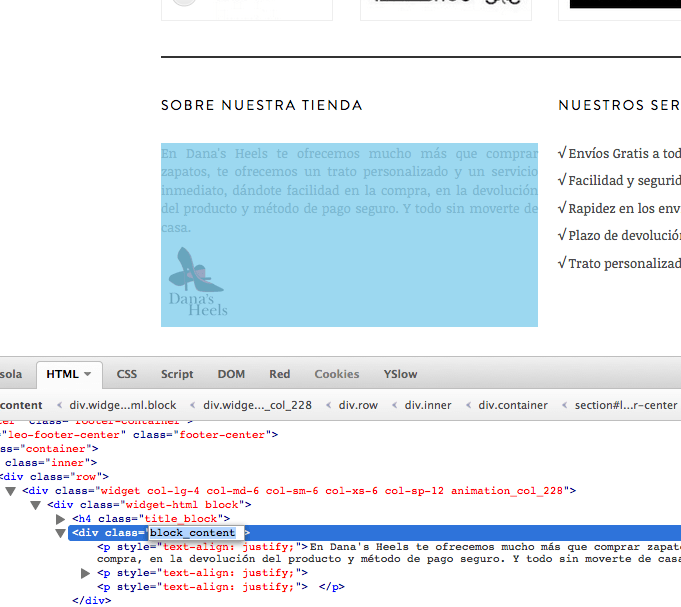Select div.container breadcrumb

(x=513, y=406)
